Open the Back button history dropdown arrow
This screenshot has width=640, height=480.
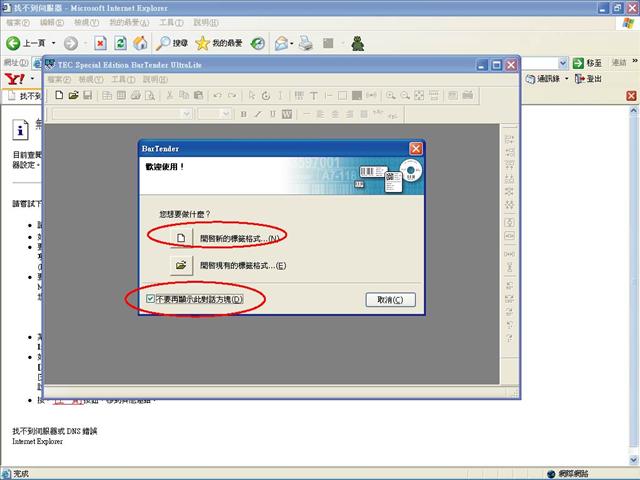click(53, 43)
